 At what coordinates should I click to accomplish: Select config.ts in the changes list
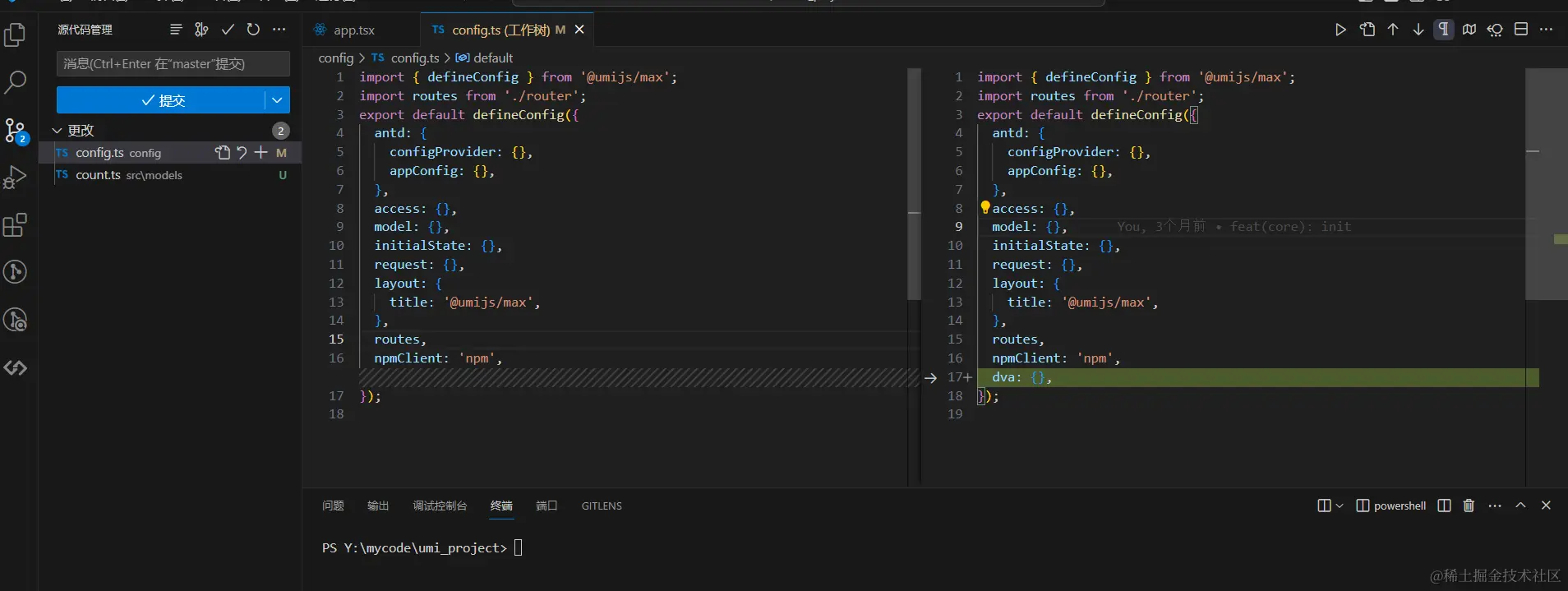pos(170,152)
